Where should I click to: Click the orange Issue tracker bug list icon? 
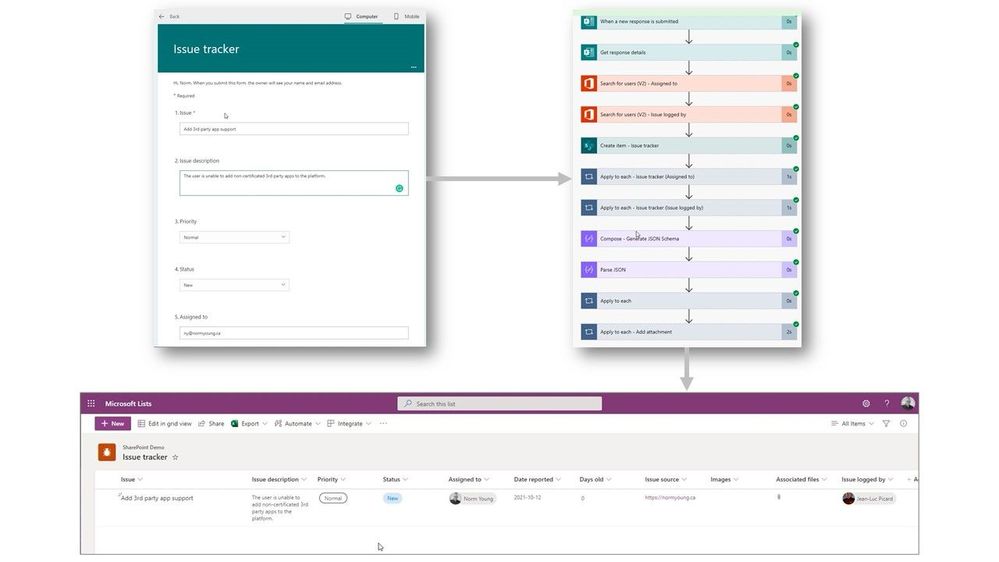(x=106, y=452)
